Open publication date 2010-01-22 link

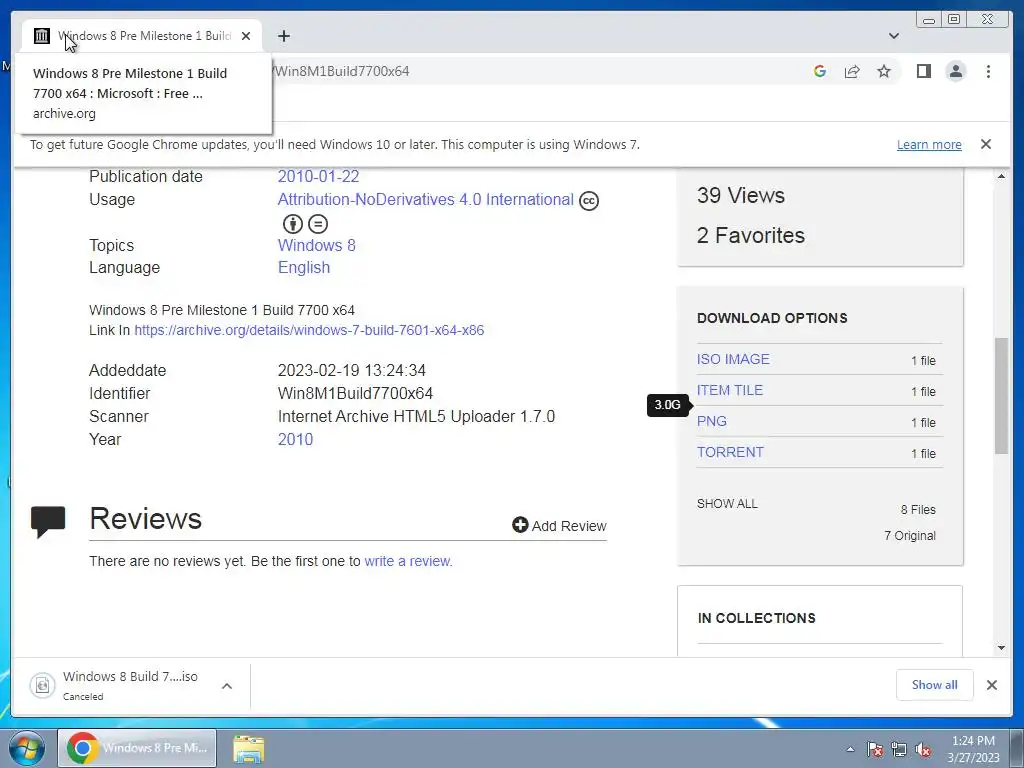(318, 176)
